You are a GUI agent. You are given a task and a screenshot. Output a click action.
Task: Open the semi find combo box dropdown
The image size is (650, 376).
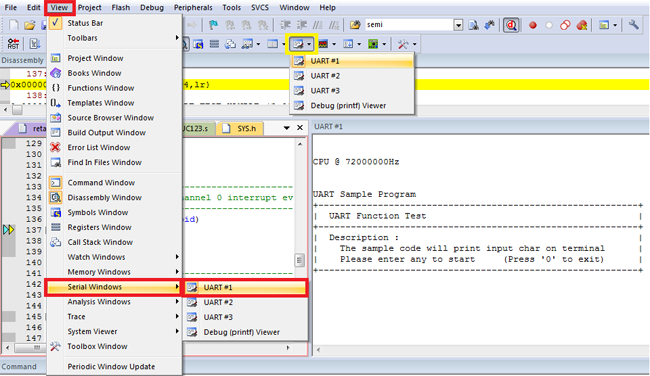(x=458, y=25)
